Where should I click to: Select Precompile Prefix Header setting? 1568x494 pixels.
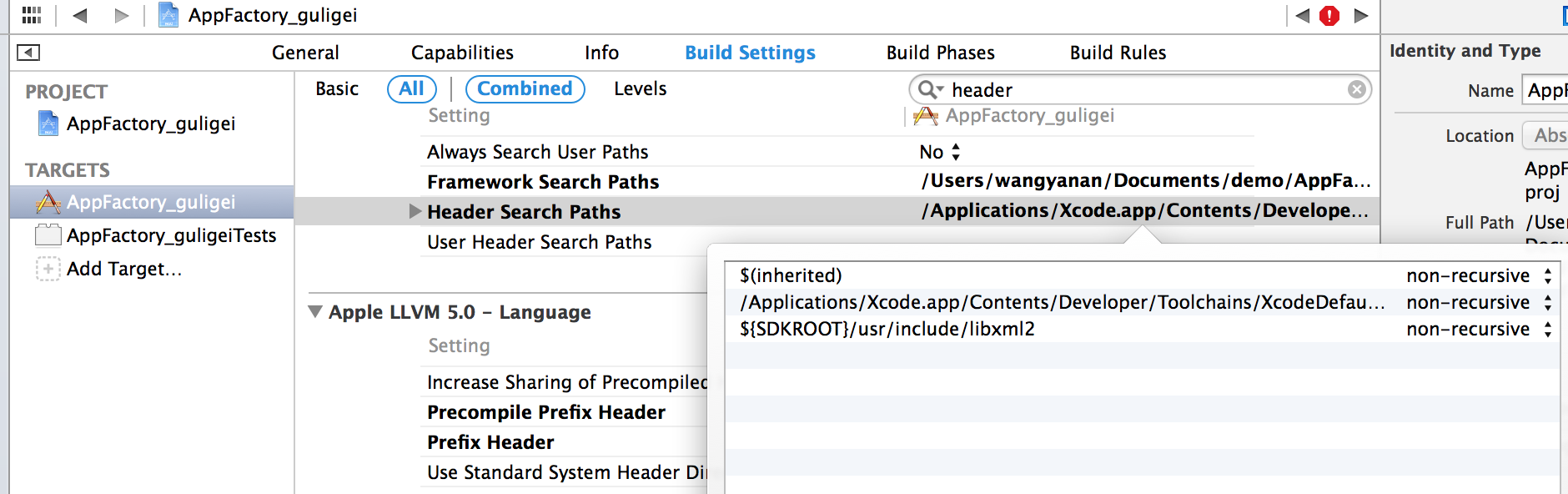[546, 412]
